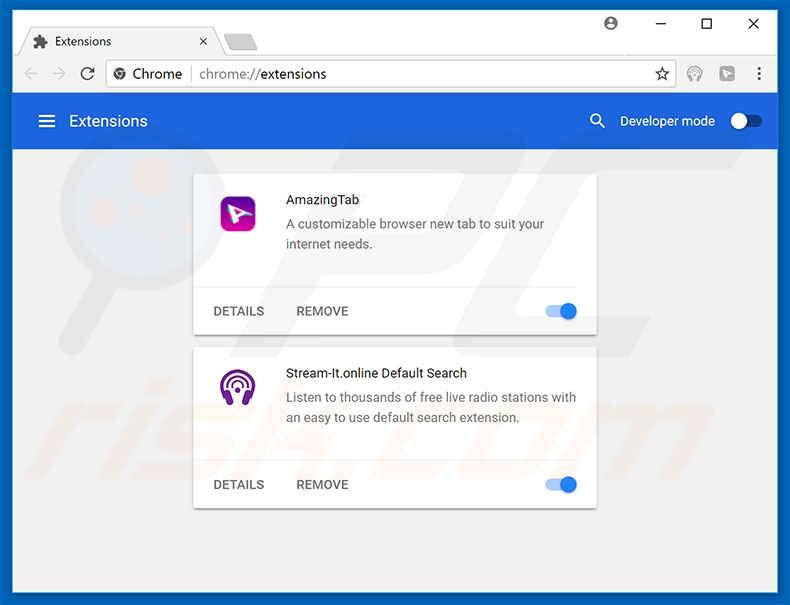
Task: Go forward to the next page
Action: pyautogui.click(x=59, y=74)
